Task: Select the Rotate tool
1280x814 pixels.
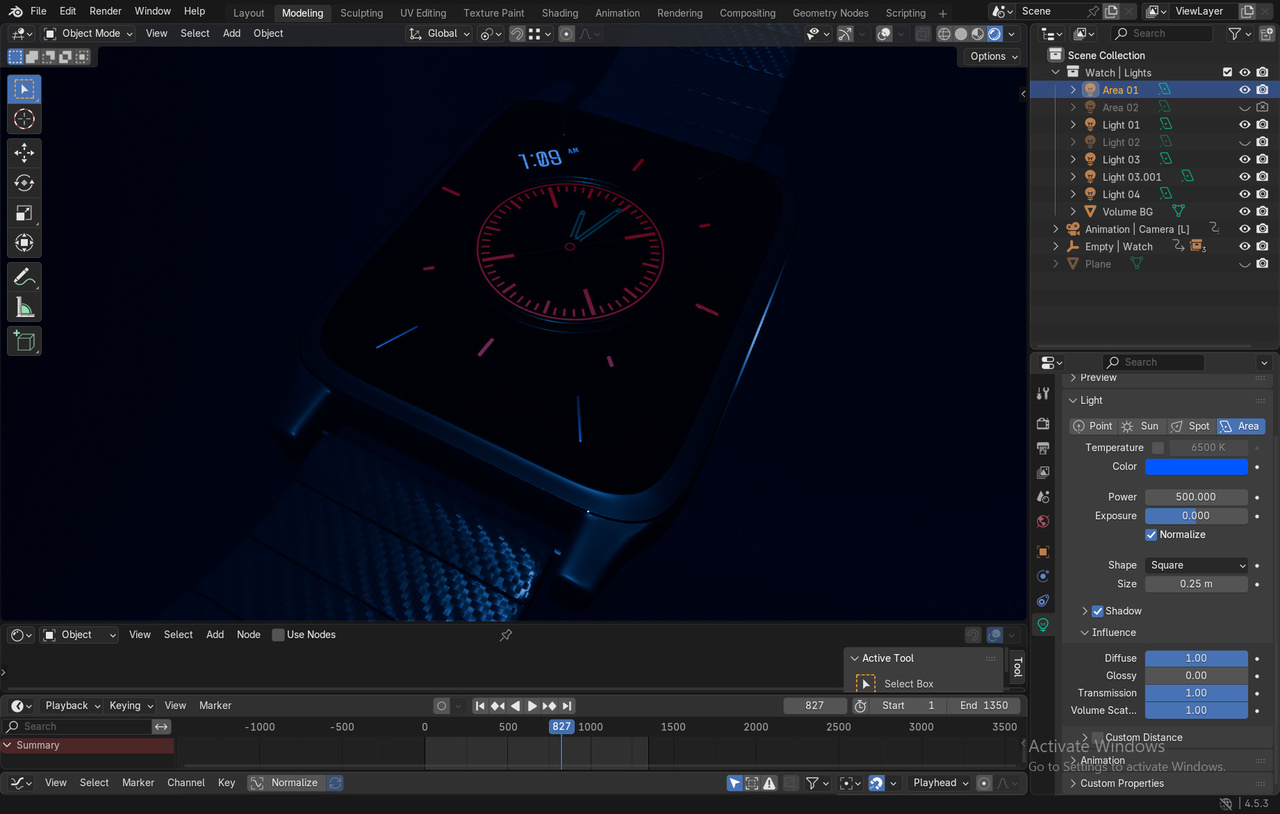Action: [x=25, y=183]
